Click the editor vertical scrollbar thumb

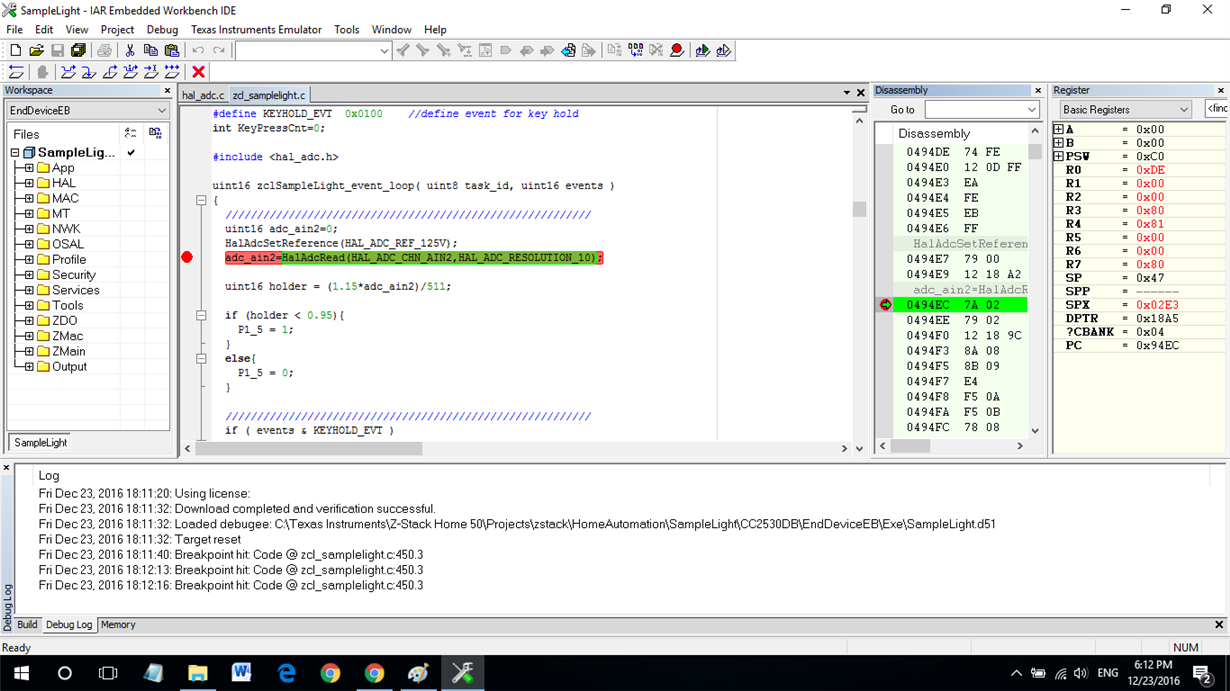tap(859, 209)
